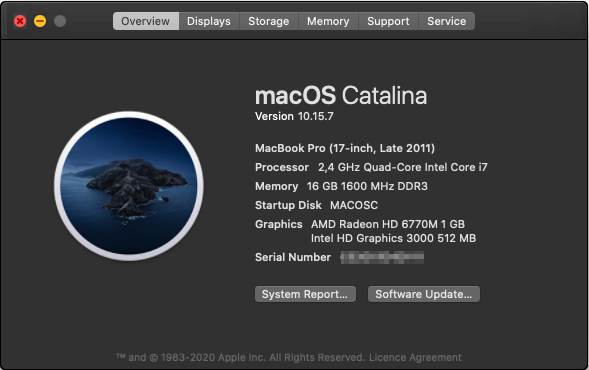Show the Support tab
Screen dimensions: 589x370
tap(388, 21)
